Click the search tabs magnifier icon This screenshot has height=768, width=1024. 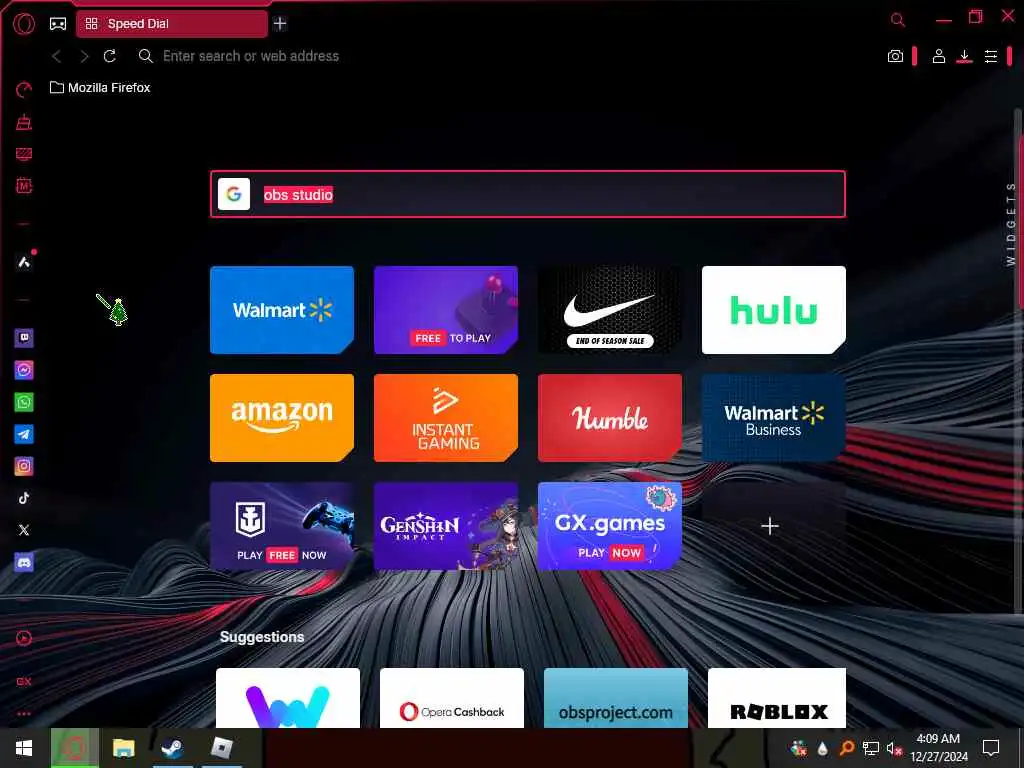point(898,20)
